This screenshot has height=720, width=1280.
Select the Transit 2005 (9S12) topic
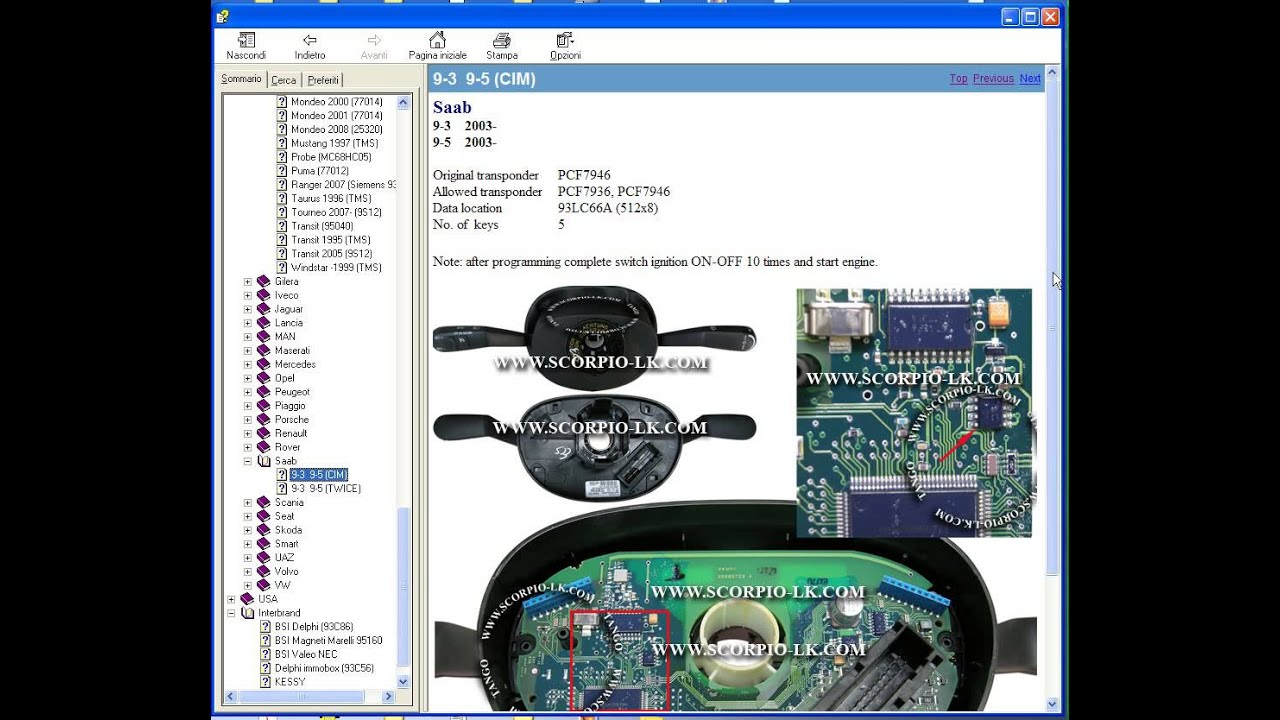331,254
